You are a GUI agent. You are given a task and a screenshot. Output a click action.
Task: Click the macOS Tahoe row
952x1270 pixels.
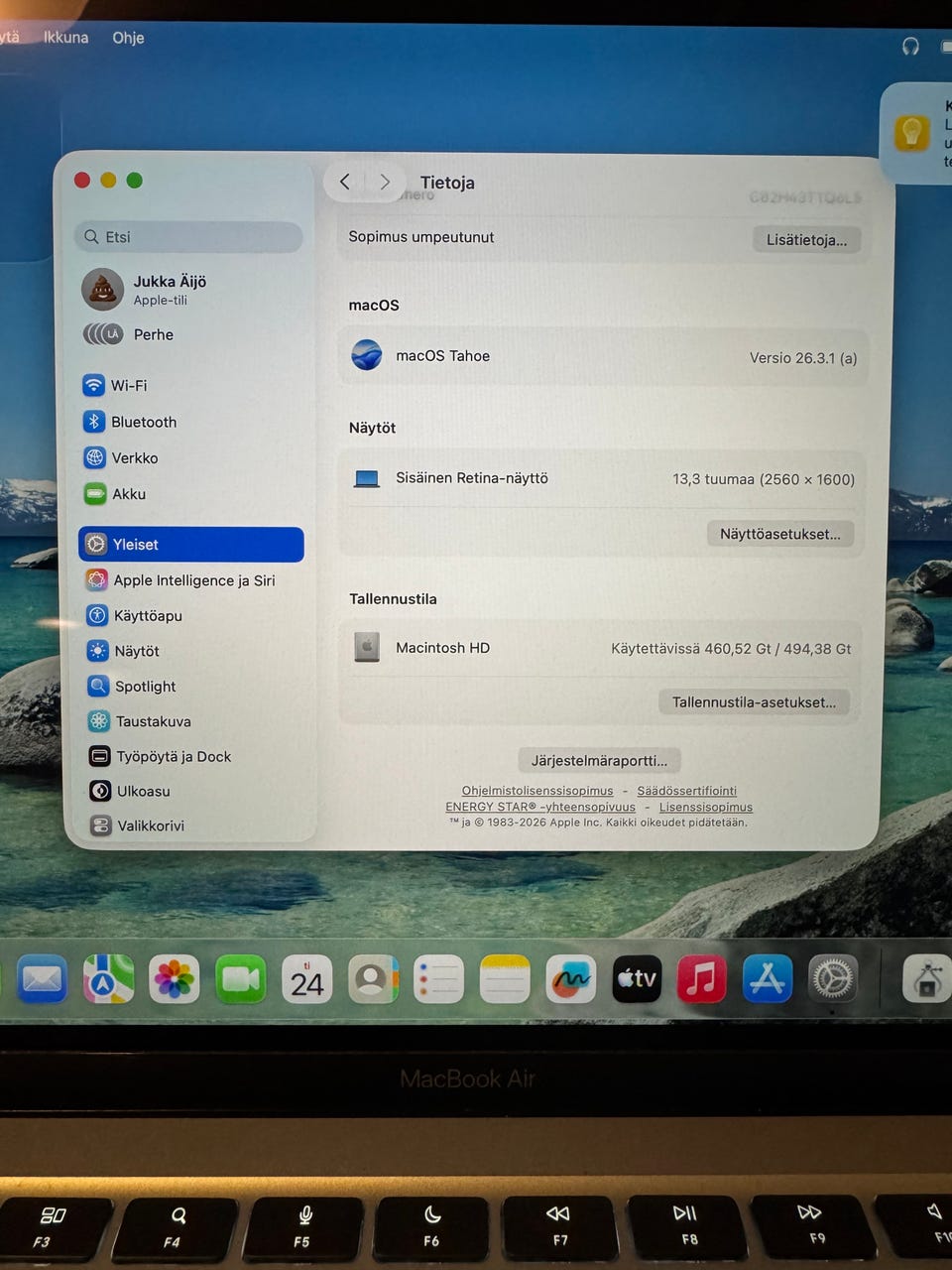coord(604,356)
